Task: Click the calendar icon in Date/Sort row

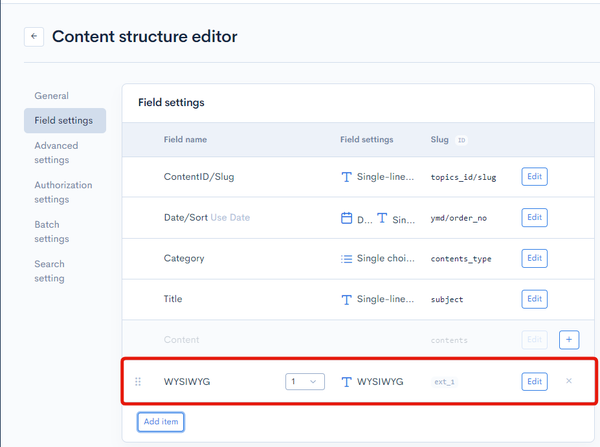Action: click(x=346, y=218)
